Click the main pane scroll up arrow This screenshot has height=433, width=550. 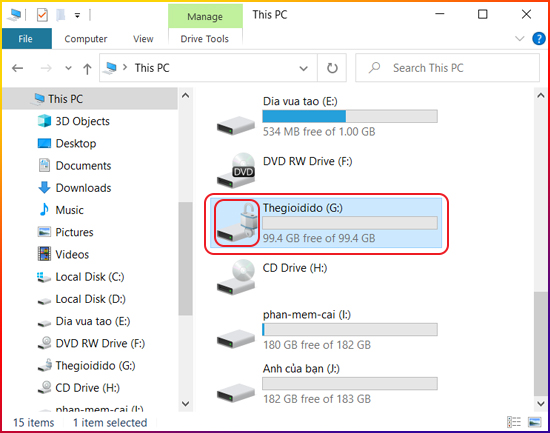[x=541, y=95]
